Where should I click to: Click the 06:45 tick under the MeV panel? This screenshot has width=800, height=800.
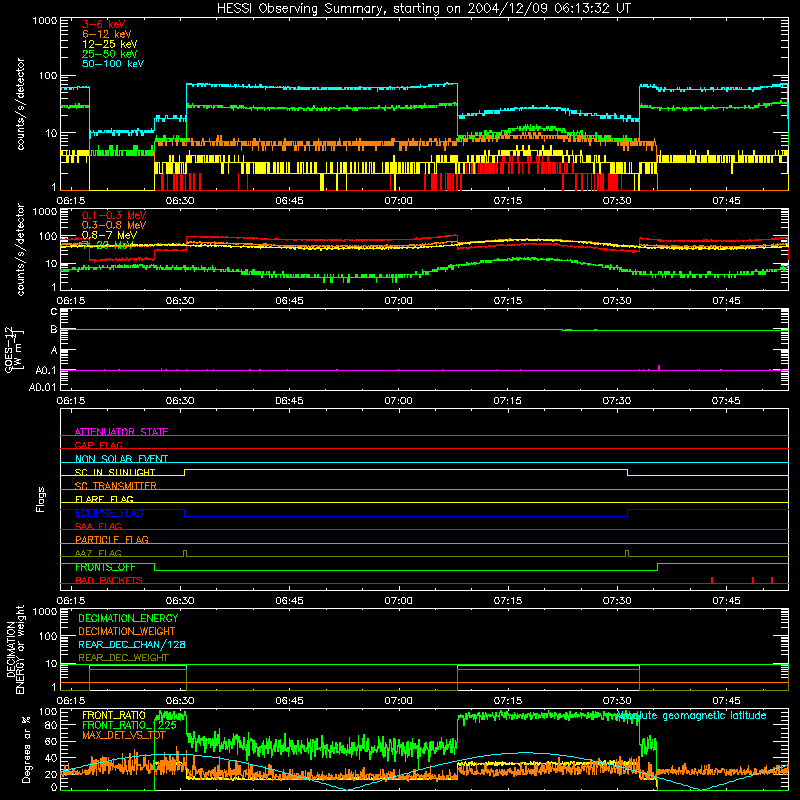click(x=289, y=301)
